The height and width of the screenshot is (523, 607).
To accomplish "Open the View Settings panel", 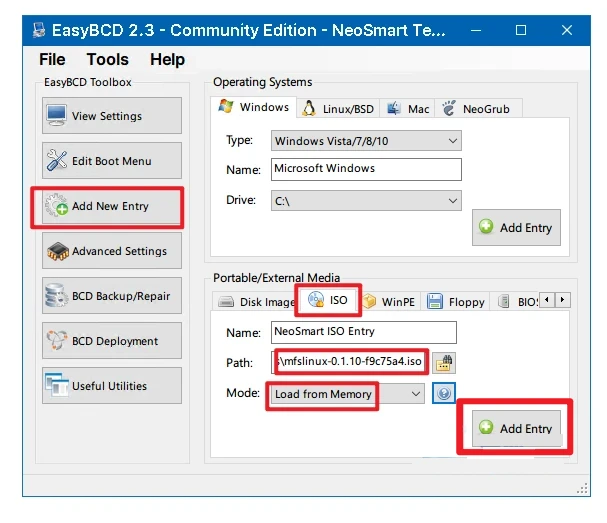I will (111, 116).
